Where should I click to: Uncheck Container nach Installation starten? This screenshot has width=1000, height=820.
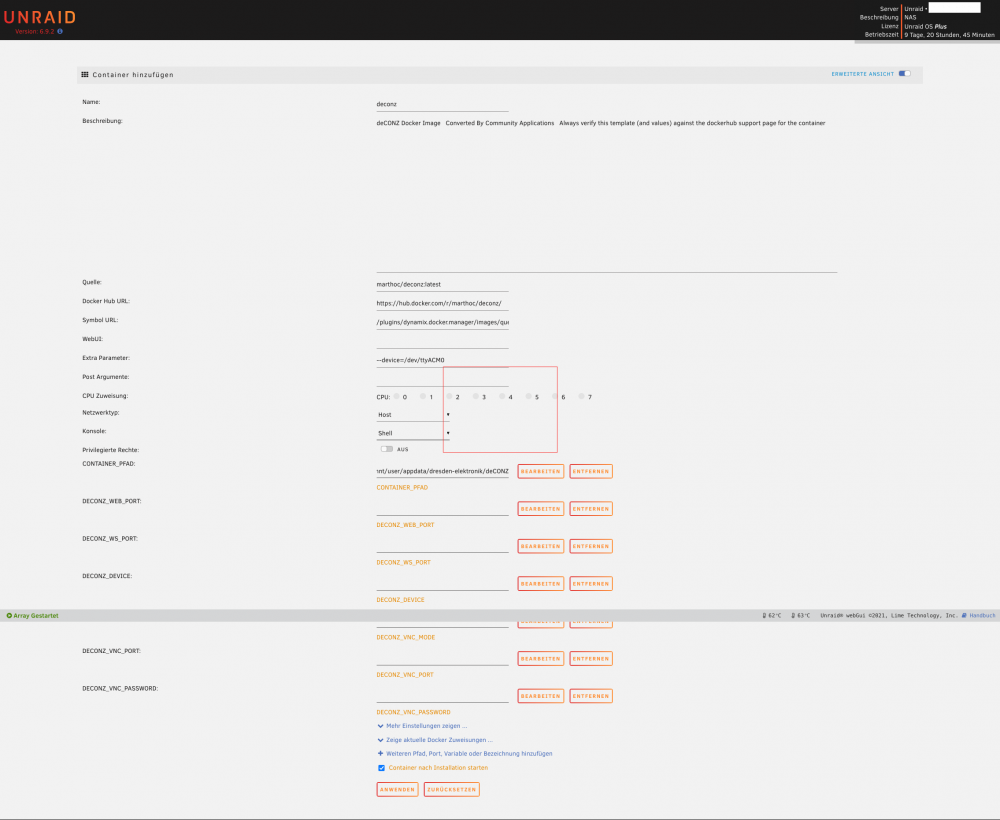[x=381, y=768]
